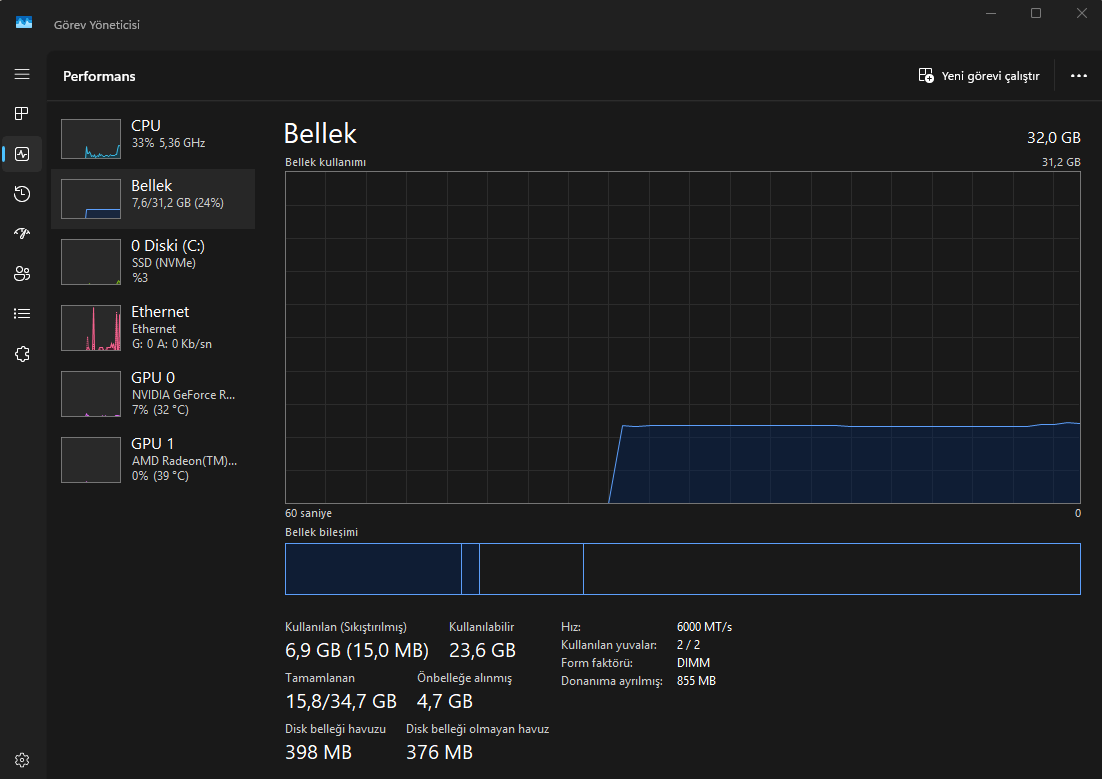Click the 31,2 GB graph scale label
Viewport: 1102px width, 779px height.
(x=1061, y=162)
